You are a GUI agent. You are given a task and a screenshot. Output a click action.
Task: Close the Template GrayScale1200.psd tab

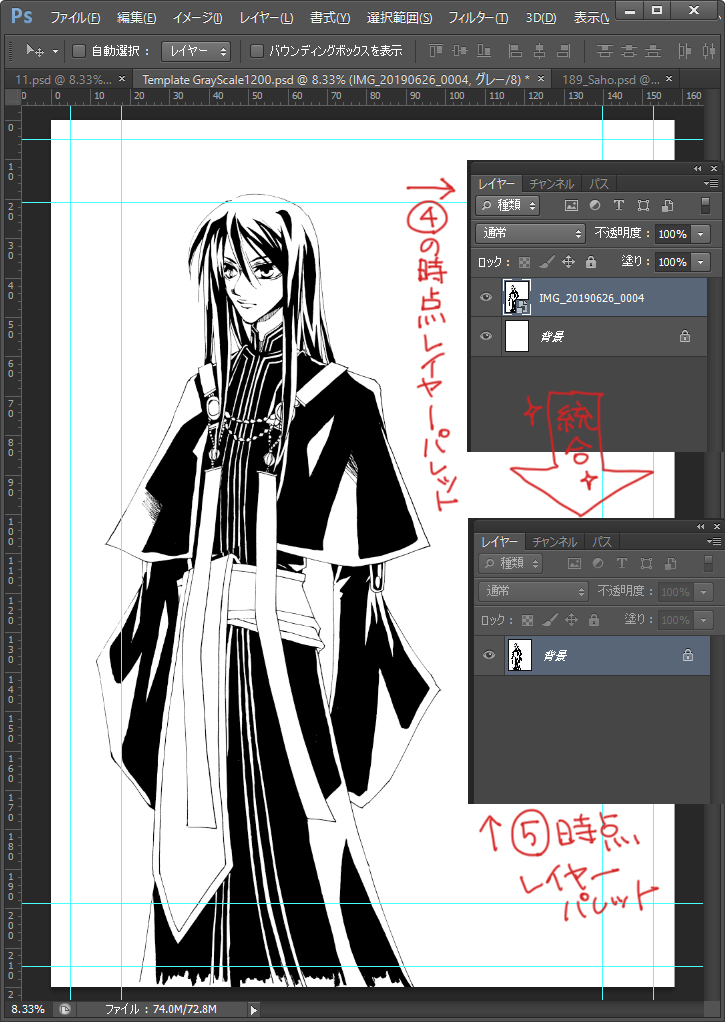click(540, 79)
